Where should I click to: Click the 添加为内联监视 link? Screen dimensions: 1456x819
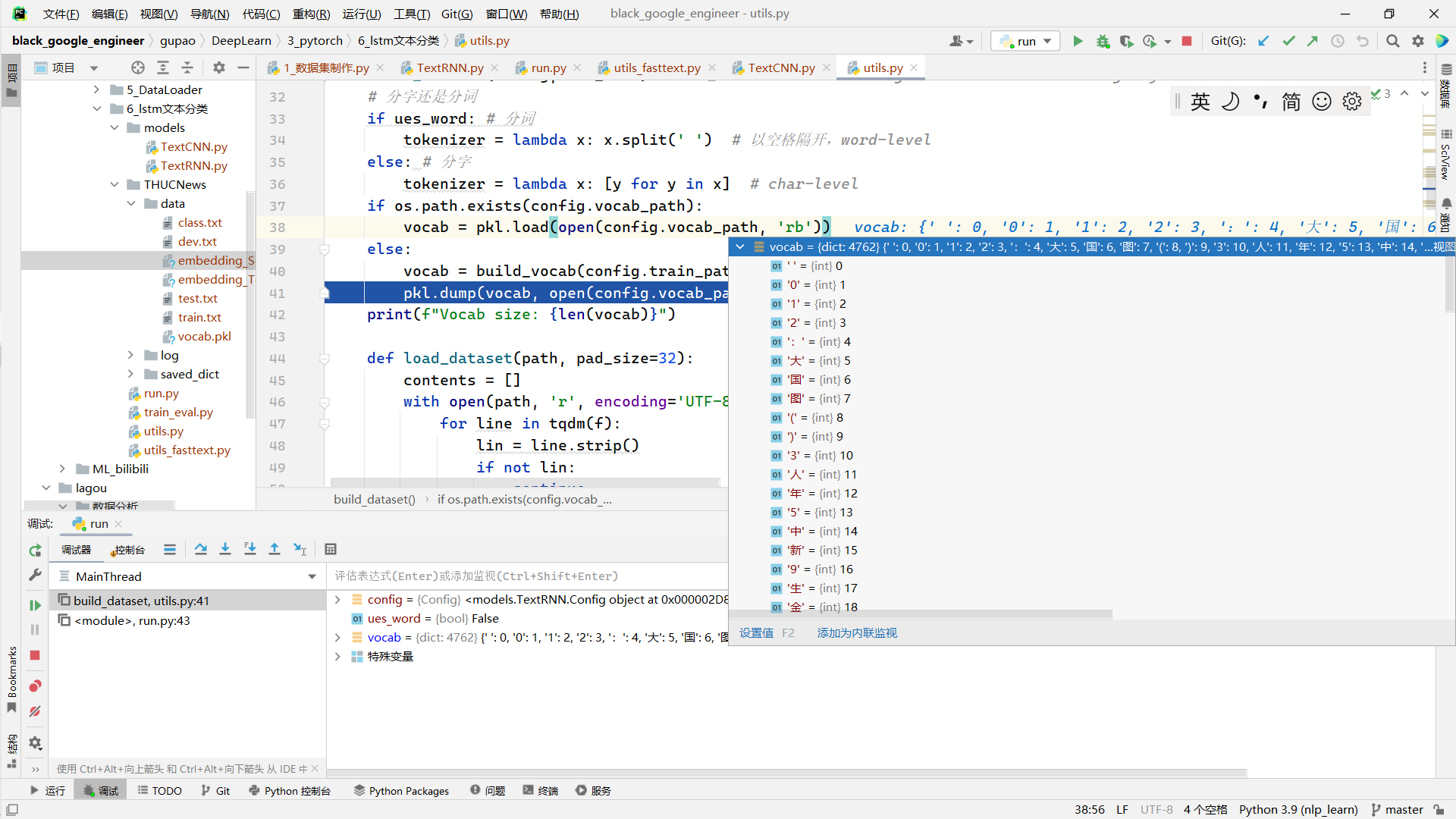click(857, 633)
